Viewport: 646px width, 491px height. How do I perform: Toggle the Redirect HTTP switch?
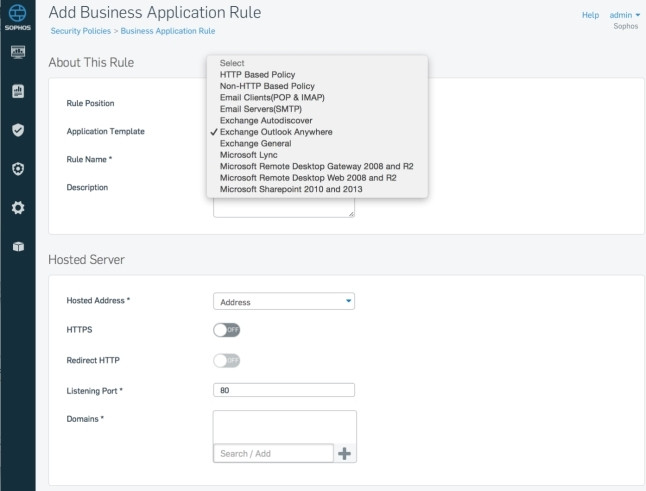[227, 360]
